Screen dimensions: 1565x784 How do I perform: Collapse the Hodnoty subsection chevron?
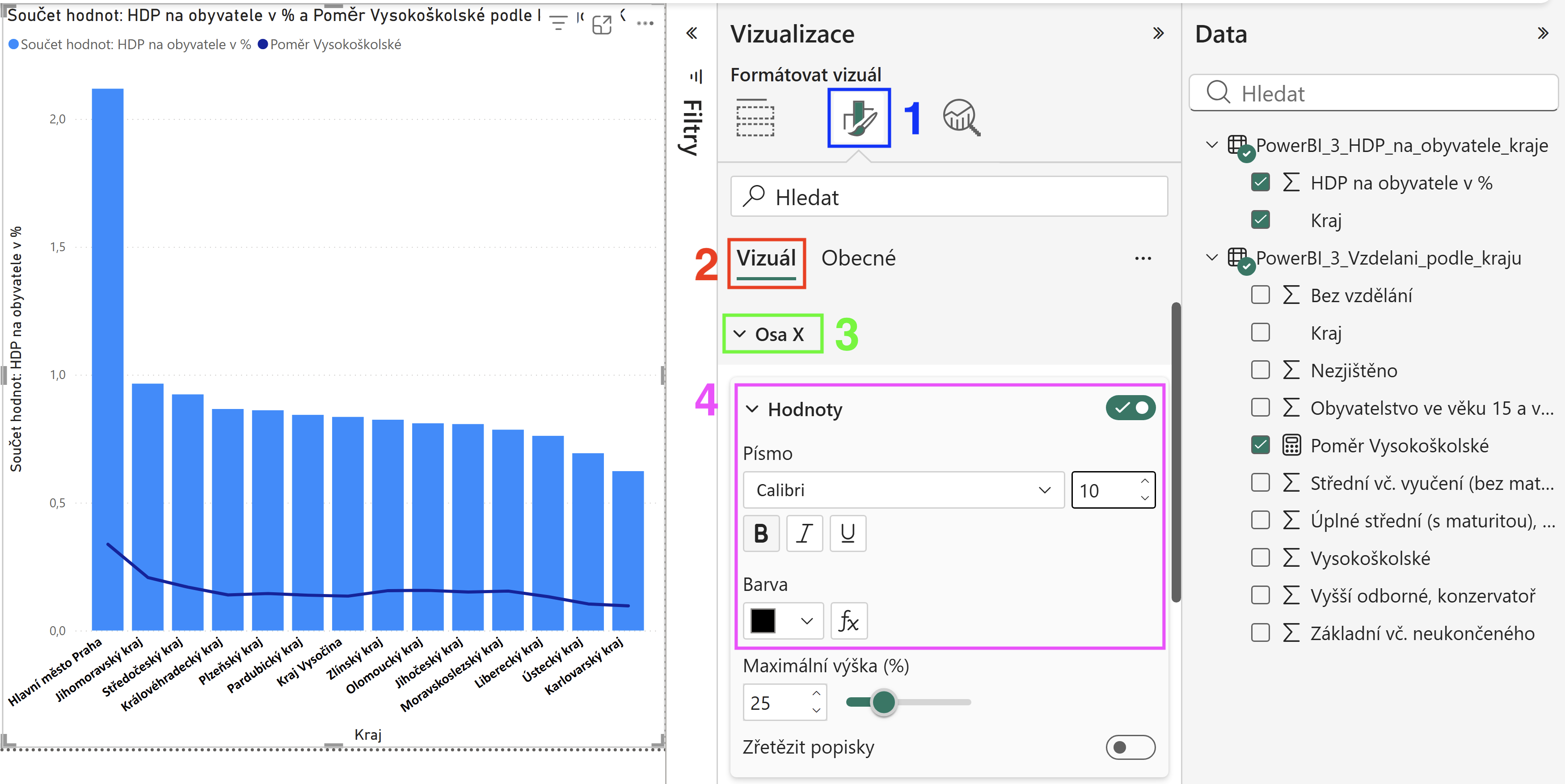click(752, 409)
